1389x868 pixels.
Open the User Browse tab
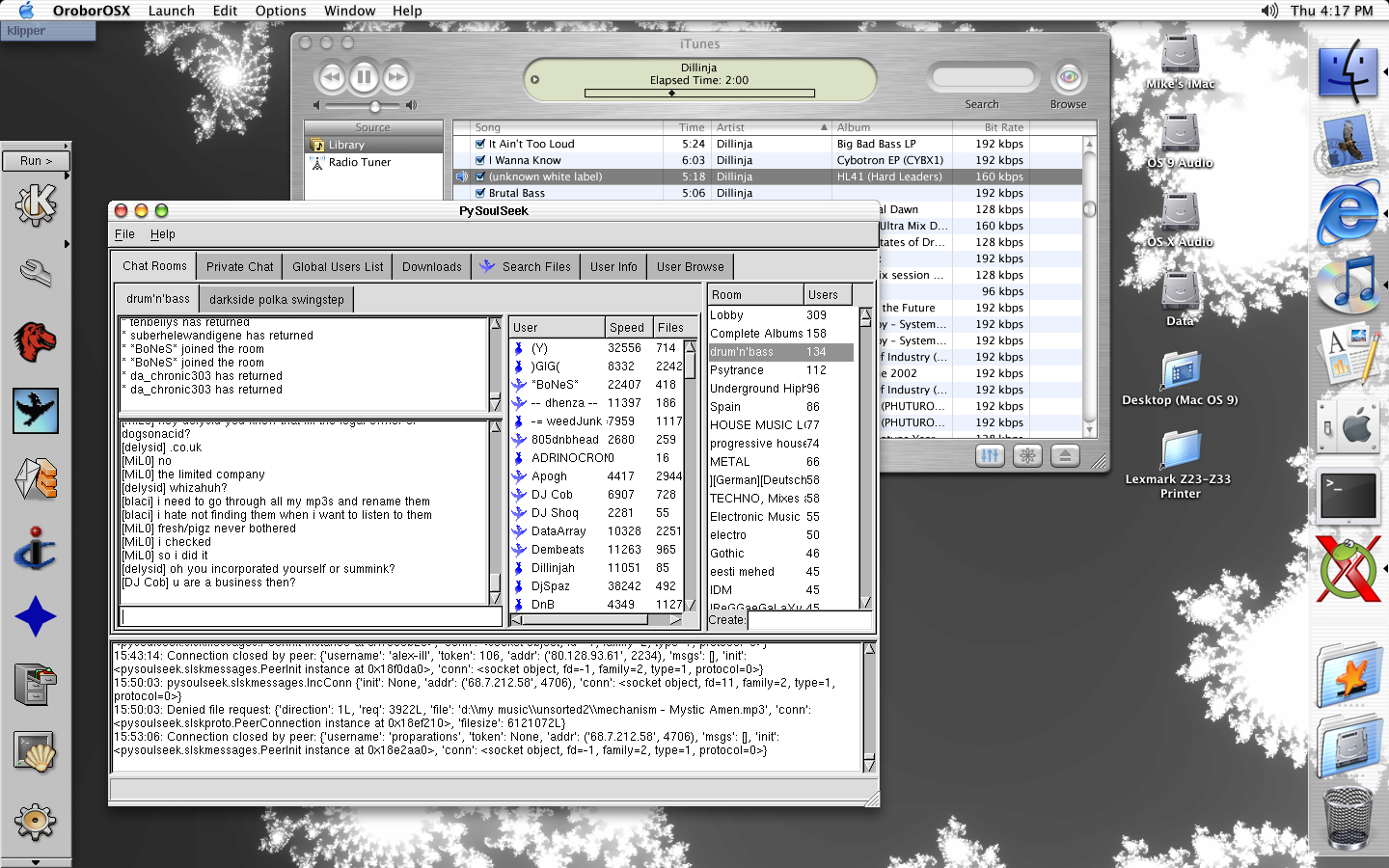(691, 267)
